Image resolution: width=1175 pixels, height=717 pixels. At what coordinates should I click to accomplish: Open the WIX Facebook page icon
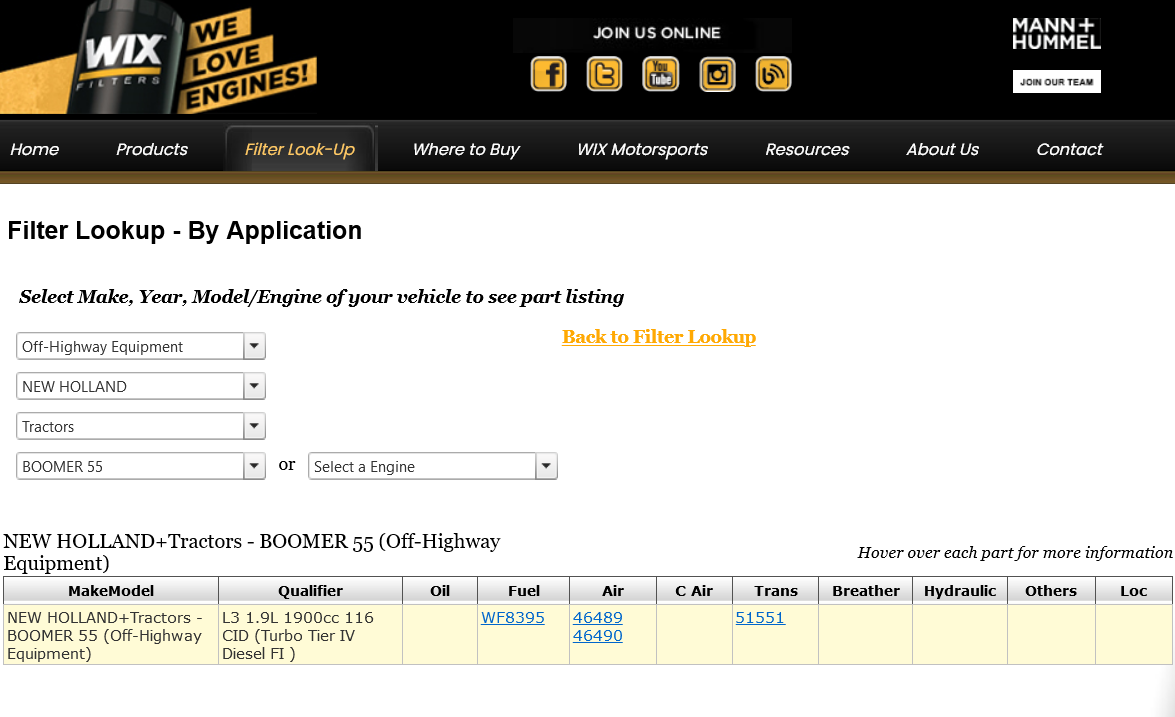pos(548,74)
